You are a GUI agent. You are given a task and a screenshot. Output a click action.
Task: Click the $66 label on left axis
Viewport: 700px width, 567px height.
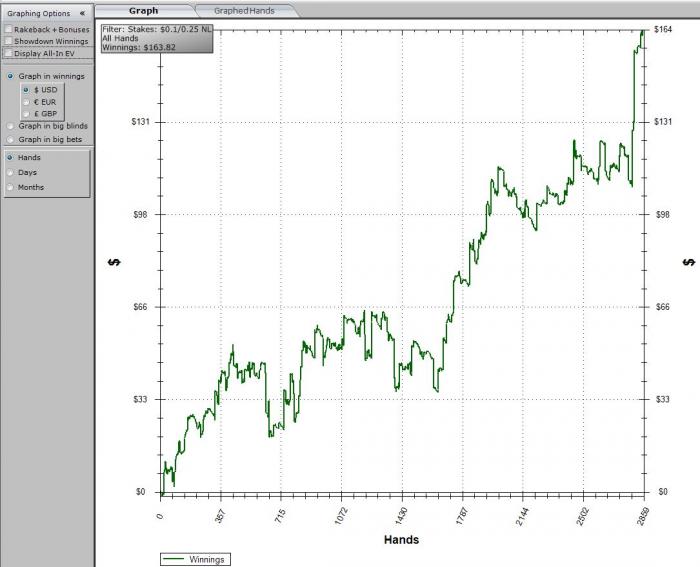click(x=139, y=307)
